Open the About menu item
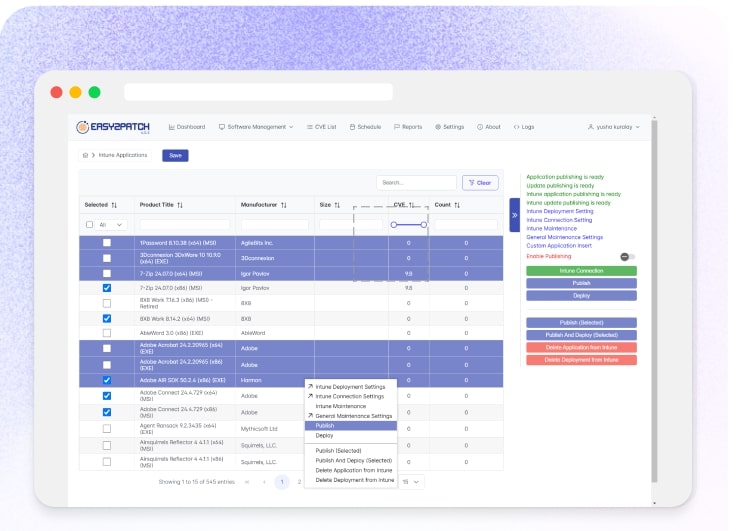This screenshot has width=752, height=531. pos(489,127)
